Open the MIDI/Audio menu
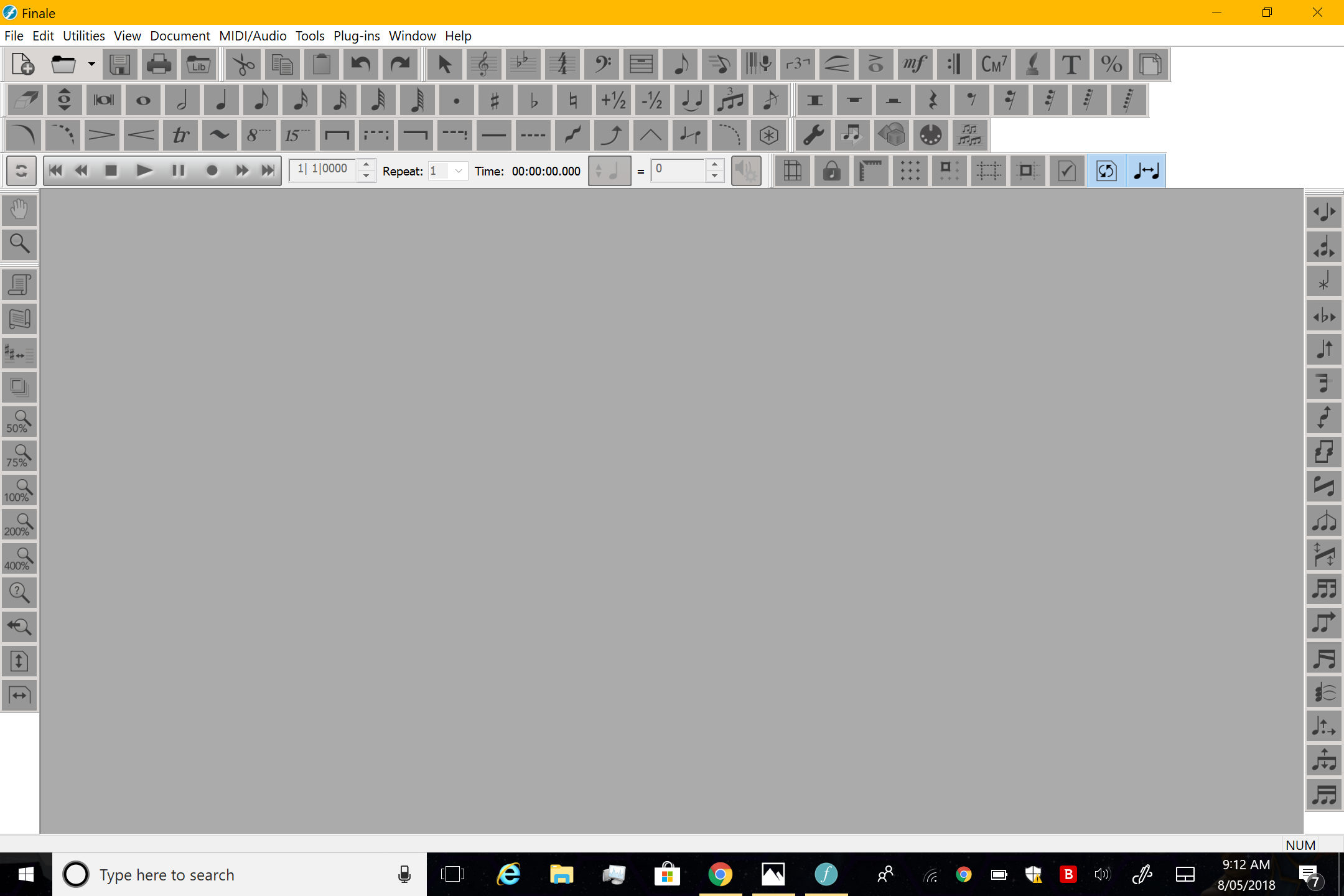This screenshot has height=896, width=1344. coord(252,35)
